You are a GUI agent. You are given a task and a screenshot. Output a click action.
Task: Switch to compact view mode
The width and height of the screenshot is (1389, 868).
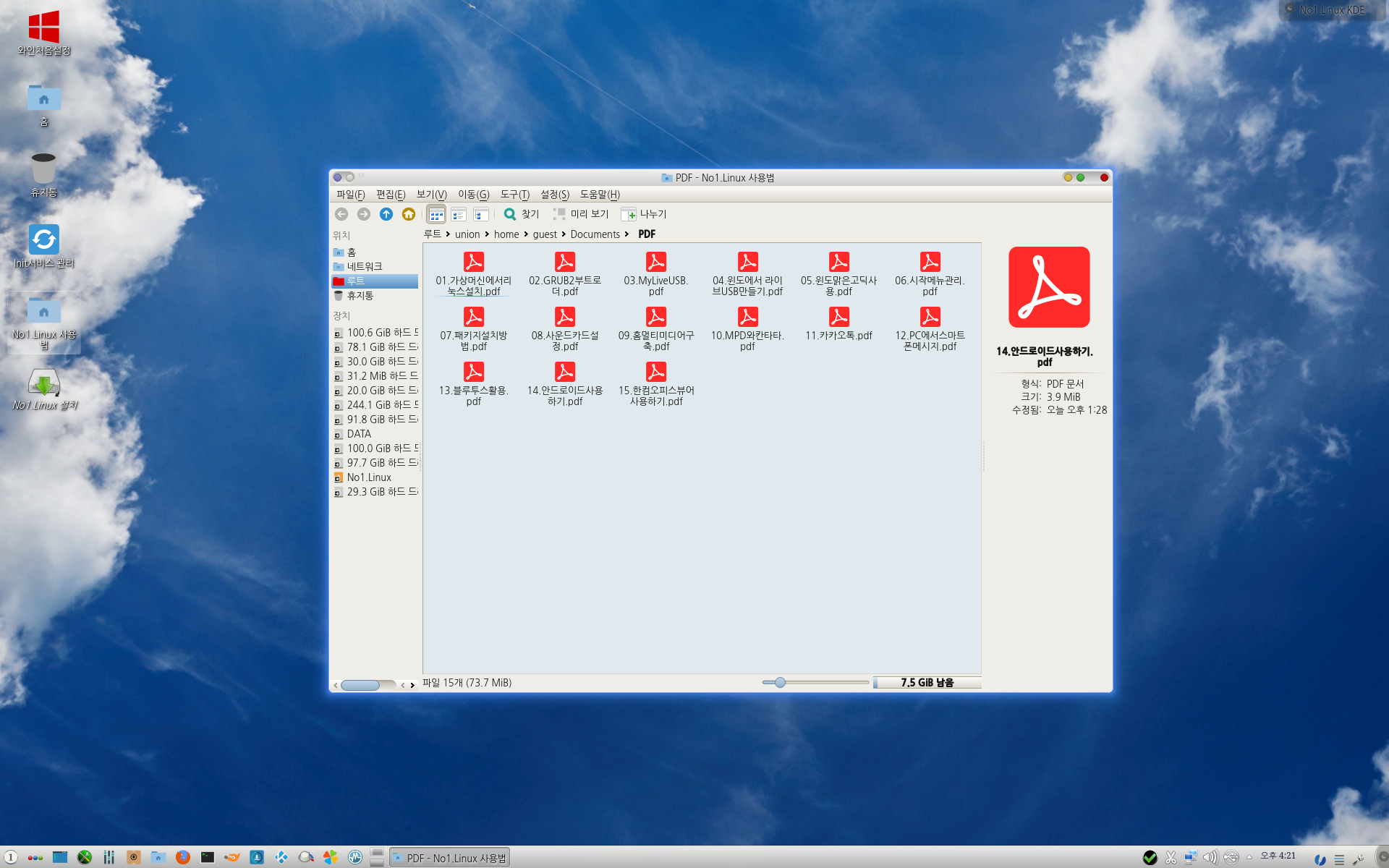[x=459, y=214]
